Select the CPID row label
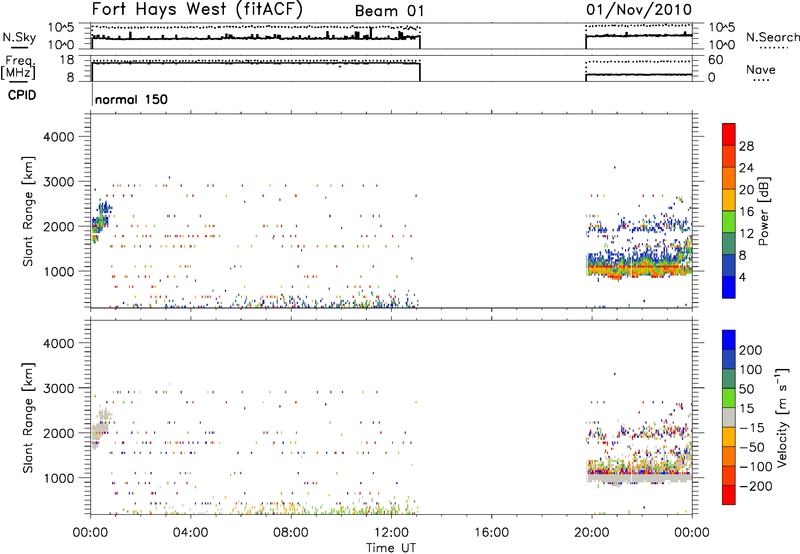This screenshot has width=800, height=554. click(21, 95)
